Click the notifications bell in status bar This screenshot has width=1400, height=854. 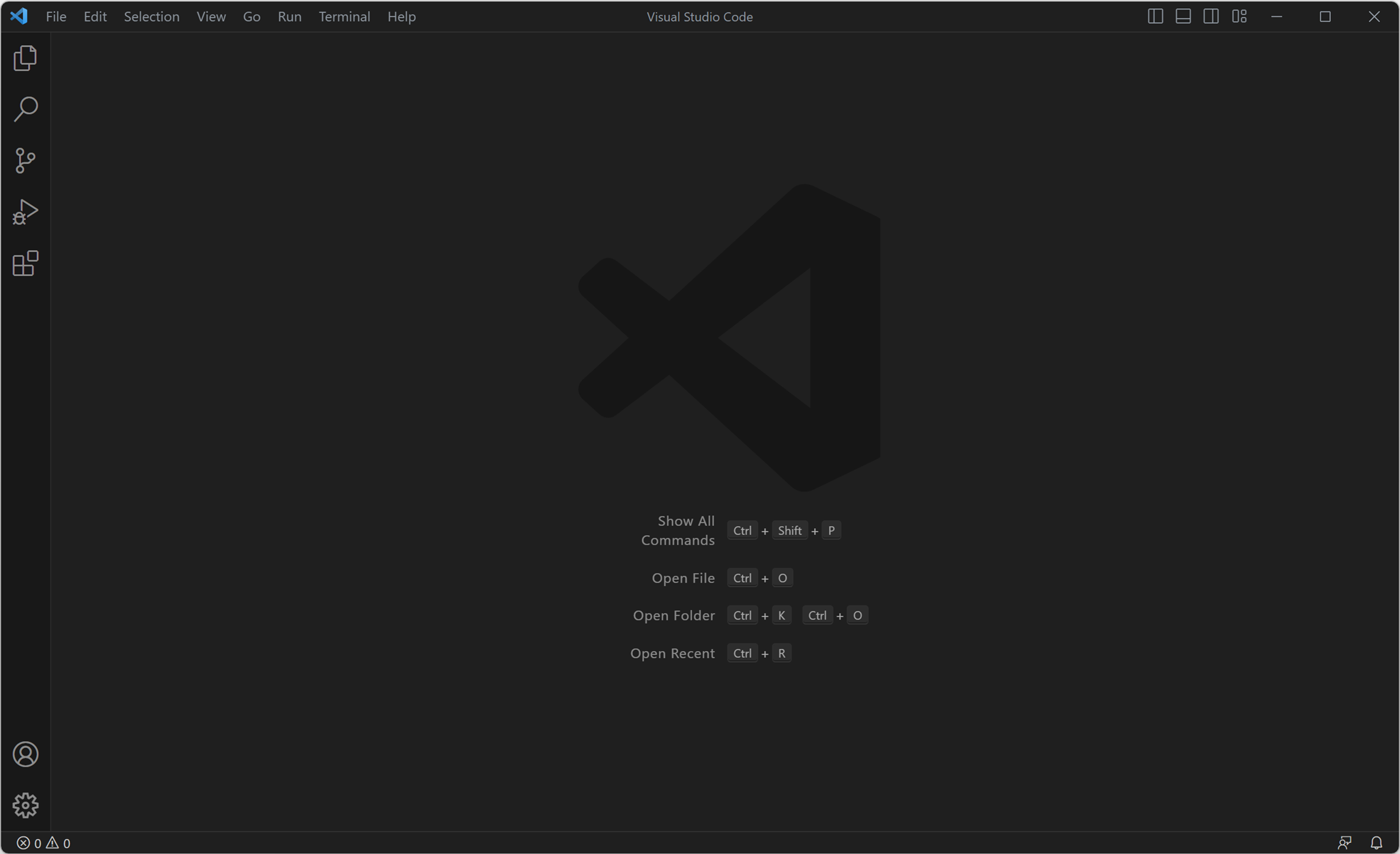pos(1376,842)
